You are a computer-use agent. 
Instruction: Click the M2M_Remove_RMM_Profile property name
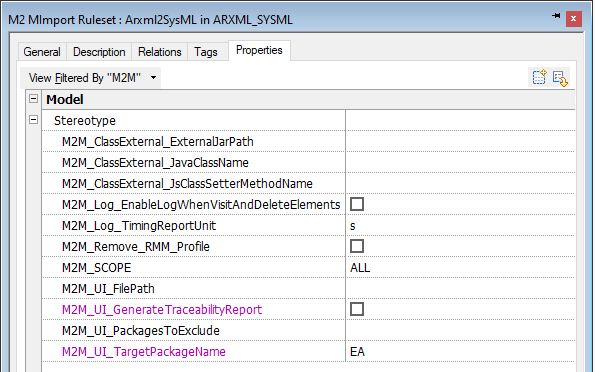[x=136, y=247]
